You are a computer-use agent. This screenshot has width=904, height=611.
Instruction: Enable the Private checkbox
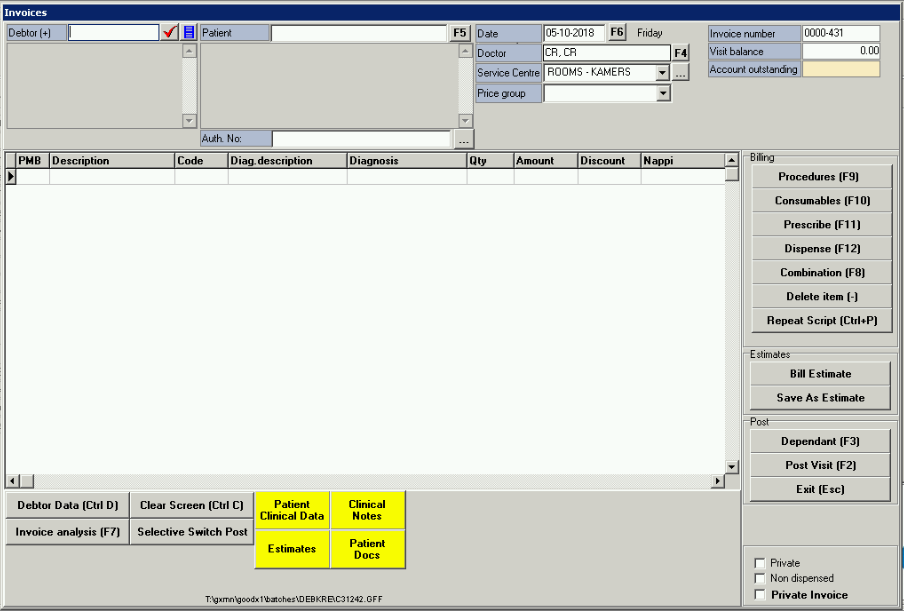pyautogui.click(x=760, y=563)
